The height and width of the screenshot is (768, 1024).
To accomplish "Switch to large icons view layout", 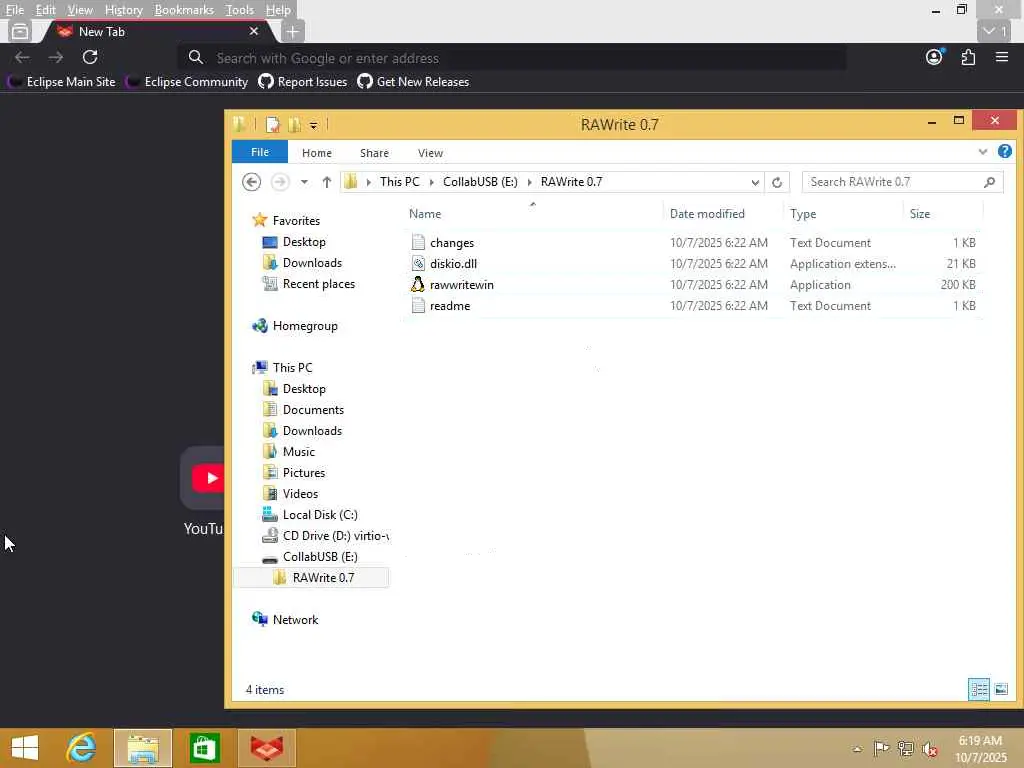I will pyautogui.click(x=1001, y=690).
